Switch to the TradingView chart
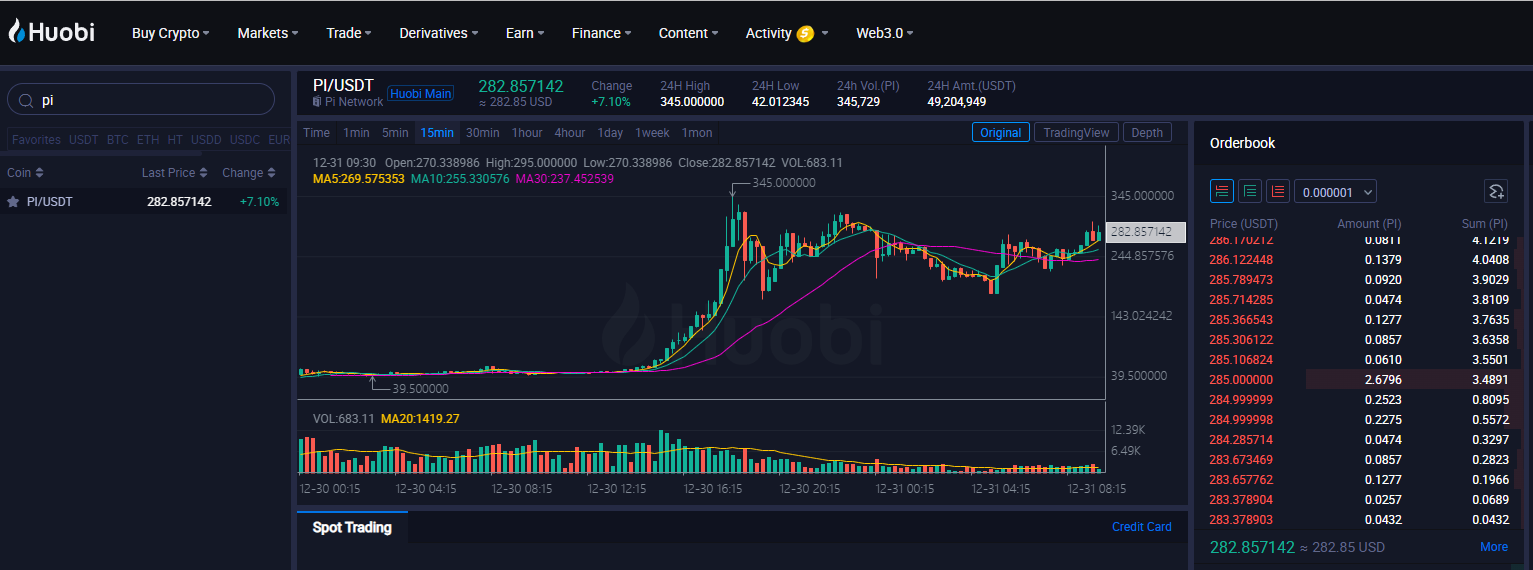The image size is (1533, 570). click(x=1076, y=133)
